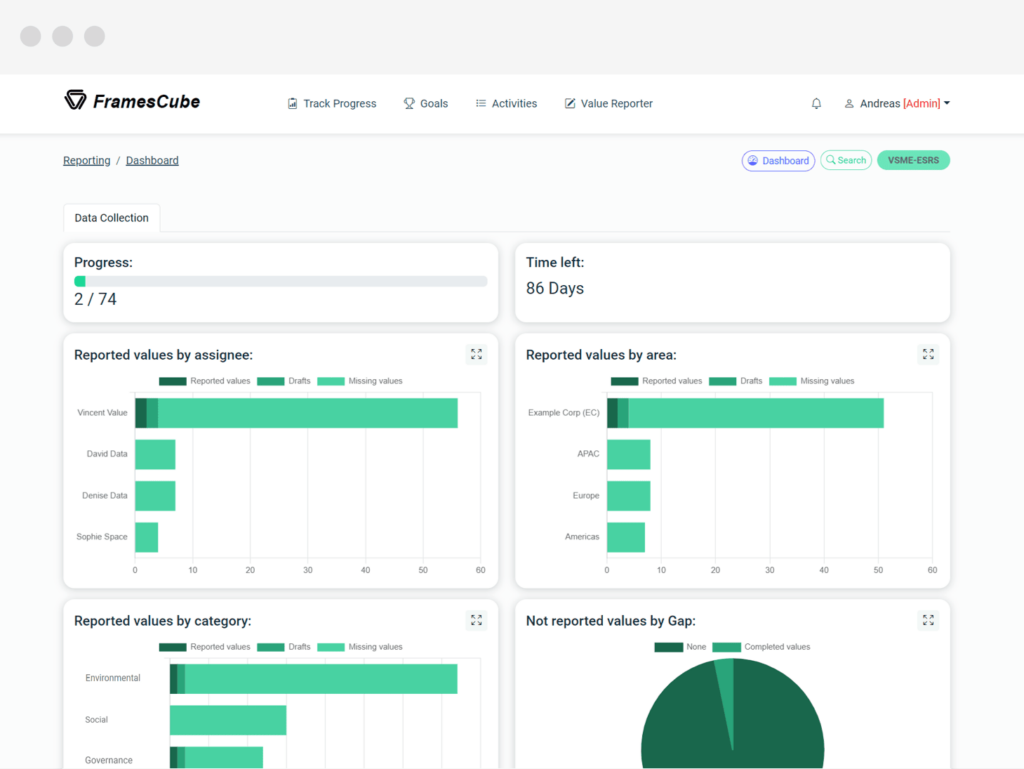Toggle None legend in Gap pie chart

coord(680,647)
